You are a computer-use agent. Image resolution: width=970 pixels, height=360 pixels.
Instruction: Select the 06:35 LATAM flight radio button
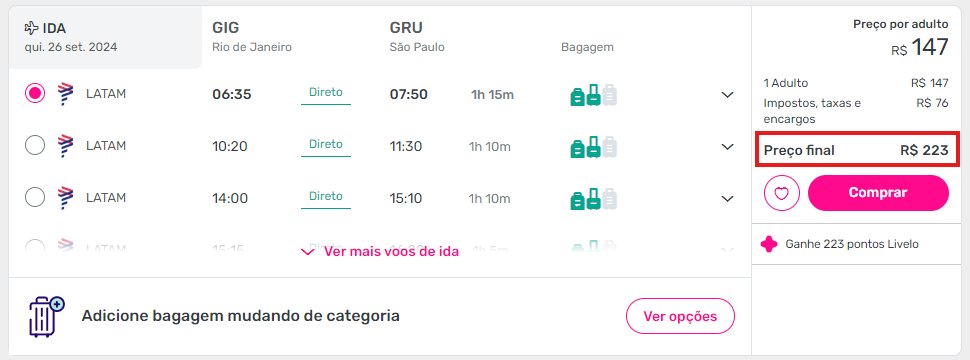point(35,93)
